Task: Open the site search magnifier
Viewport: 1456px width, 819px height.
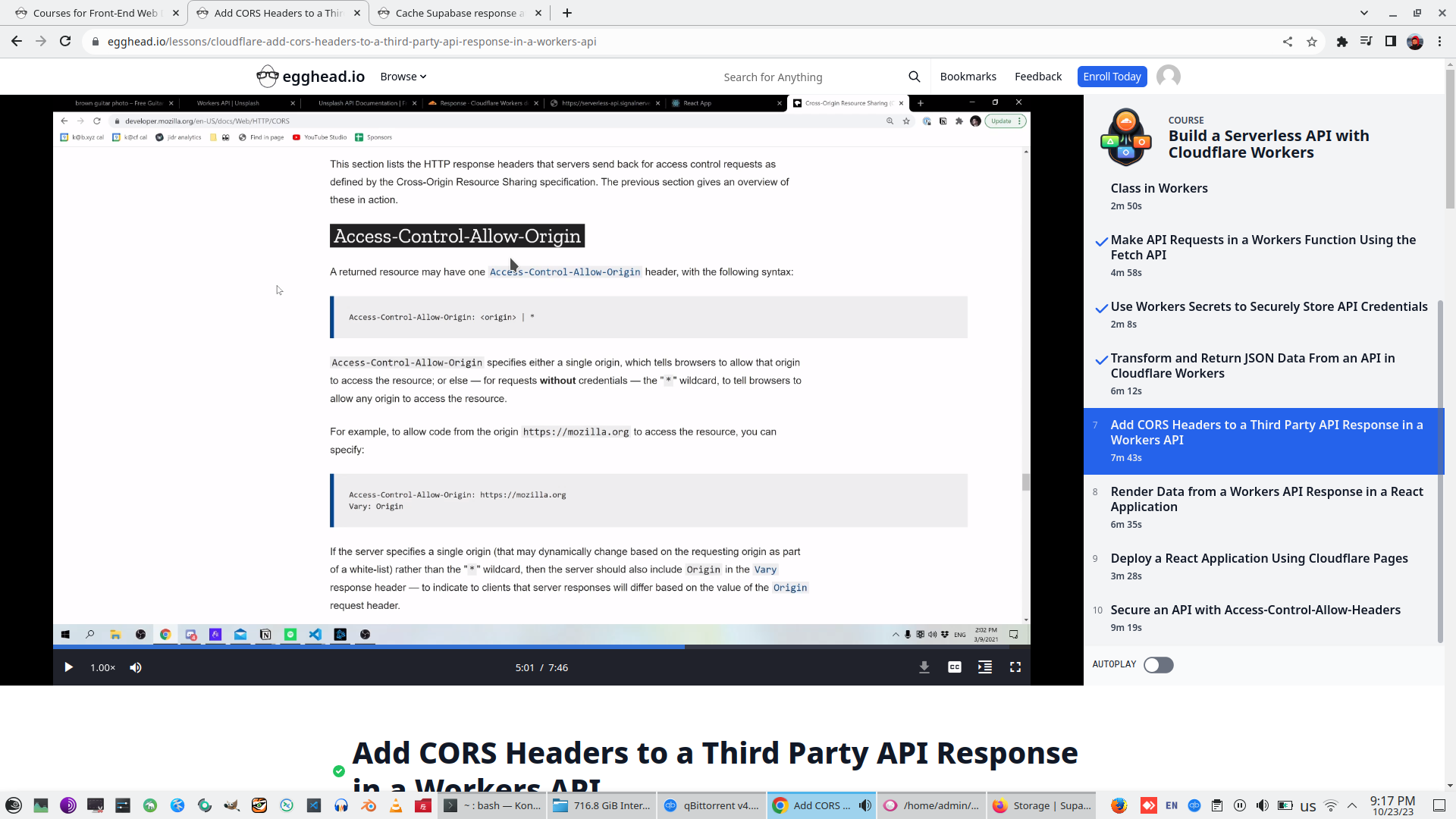Action: click(x=915, y=77)
